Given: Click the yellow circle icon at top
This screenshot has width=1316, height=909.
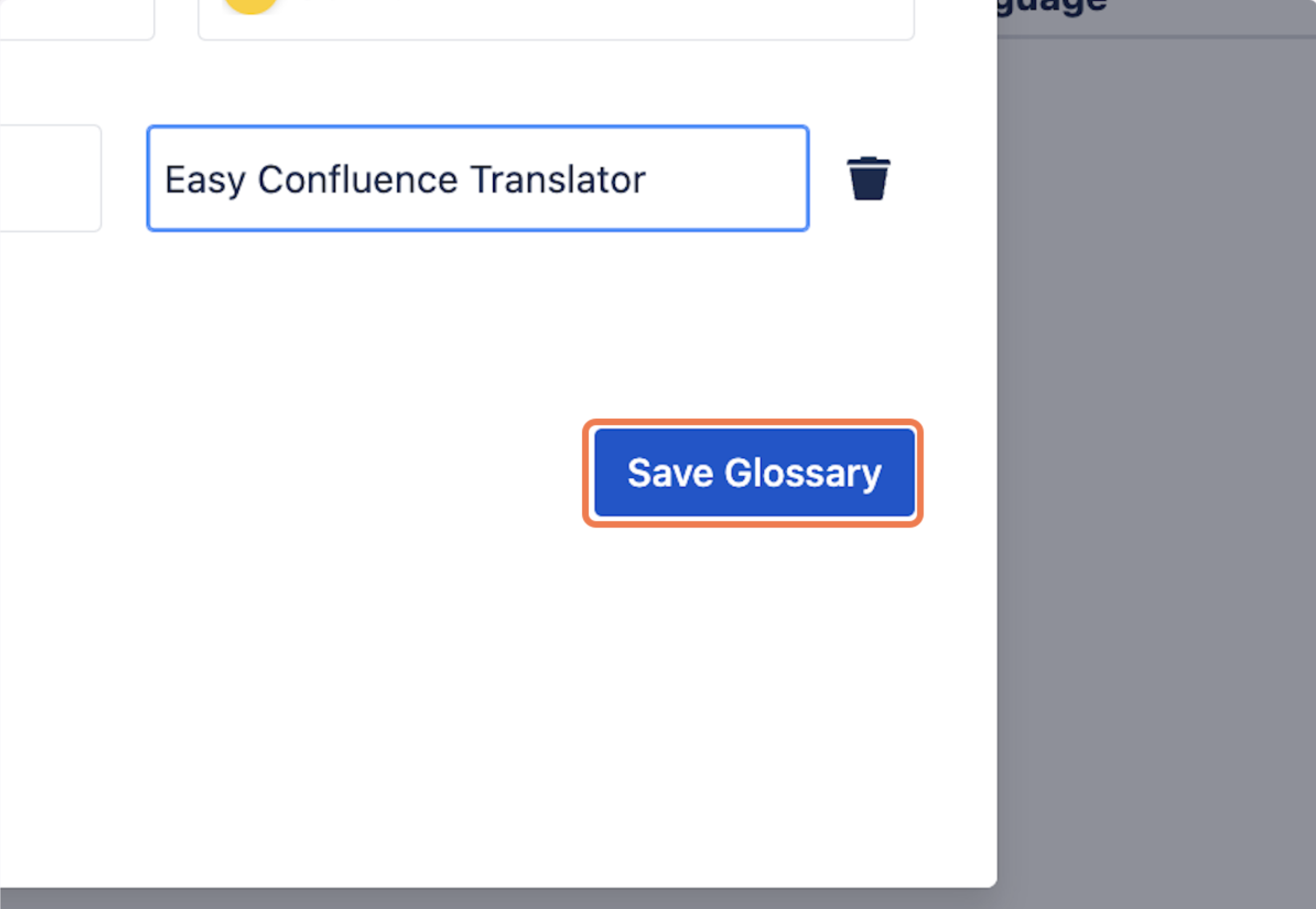Looking at the screenshot, I should pyautogui.click(x=250, y=5).
